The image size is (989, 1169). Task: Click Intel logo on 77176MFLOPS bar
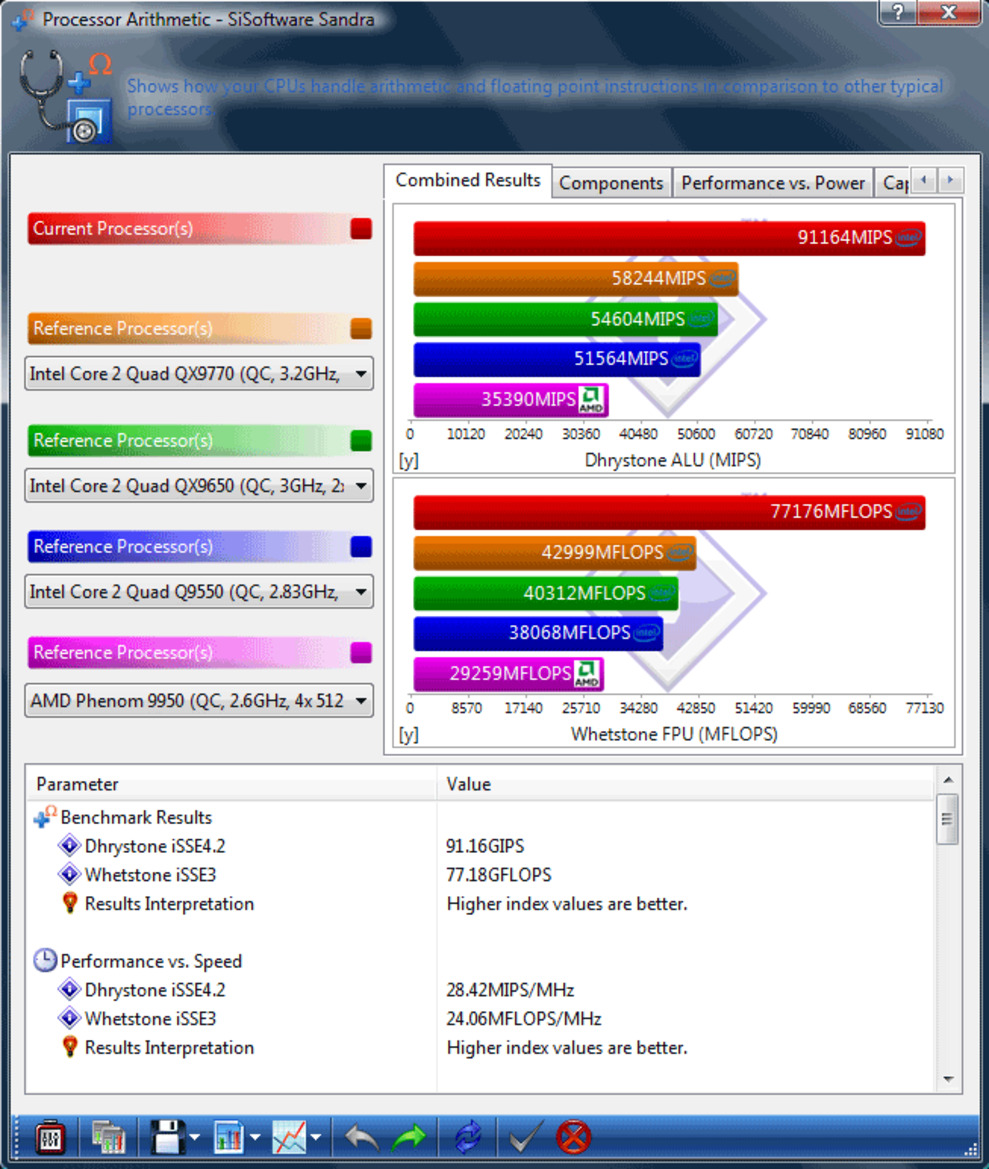coord(909,512)
